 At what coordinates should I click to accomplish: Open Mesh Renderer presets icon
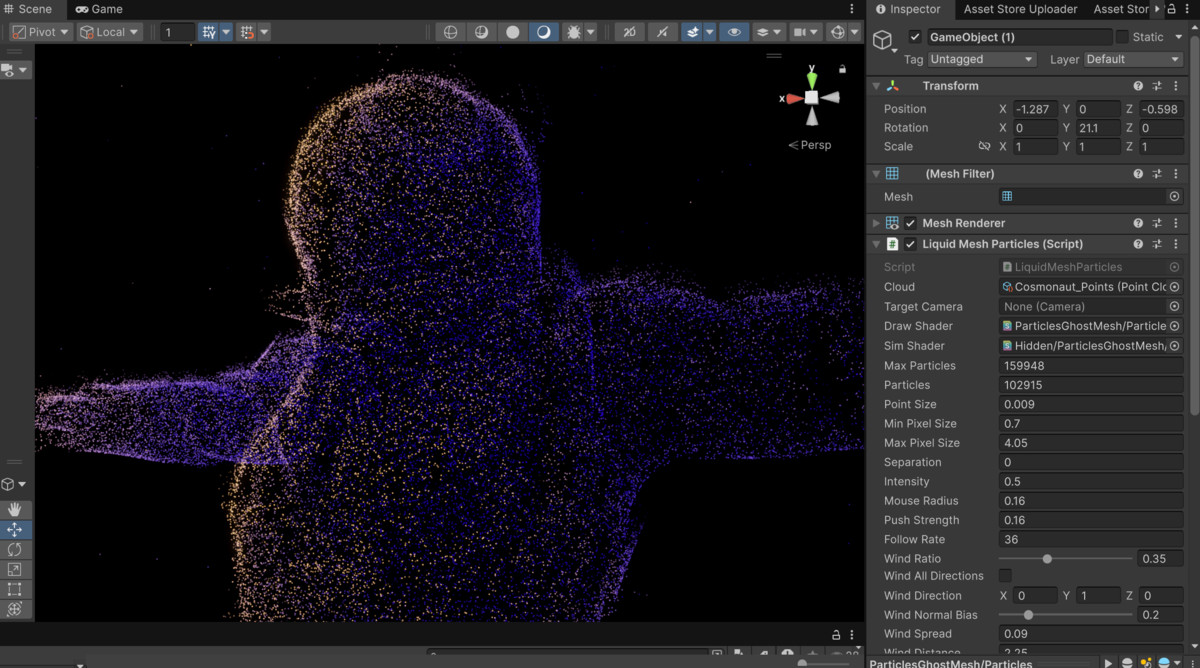coord(1157,223)
